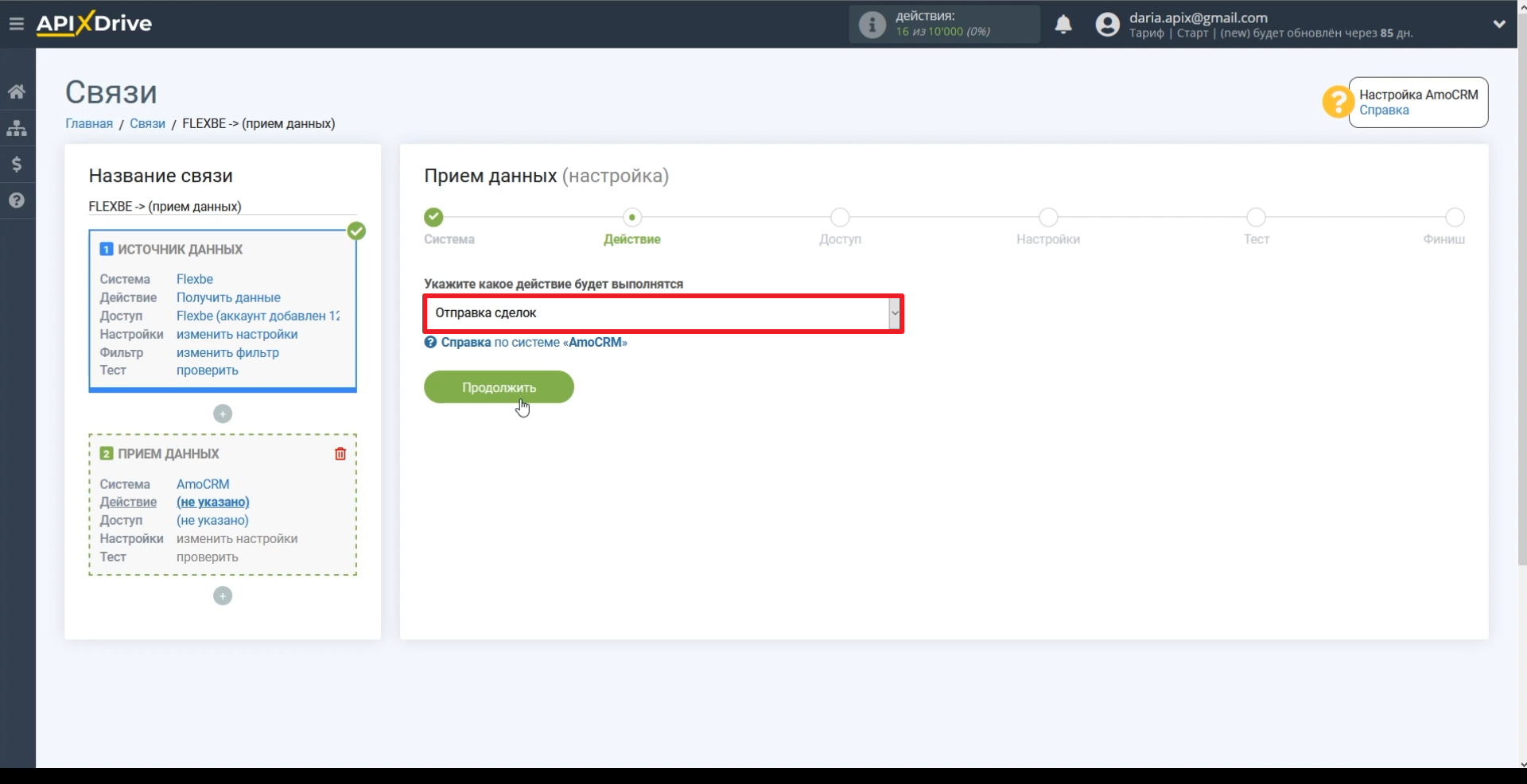The width and height of the screenshot is (1527, 784).
Task: Click the actions info icon
Action: [872, 25]
